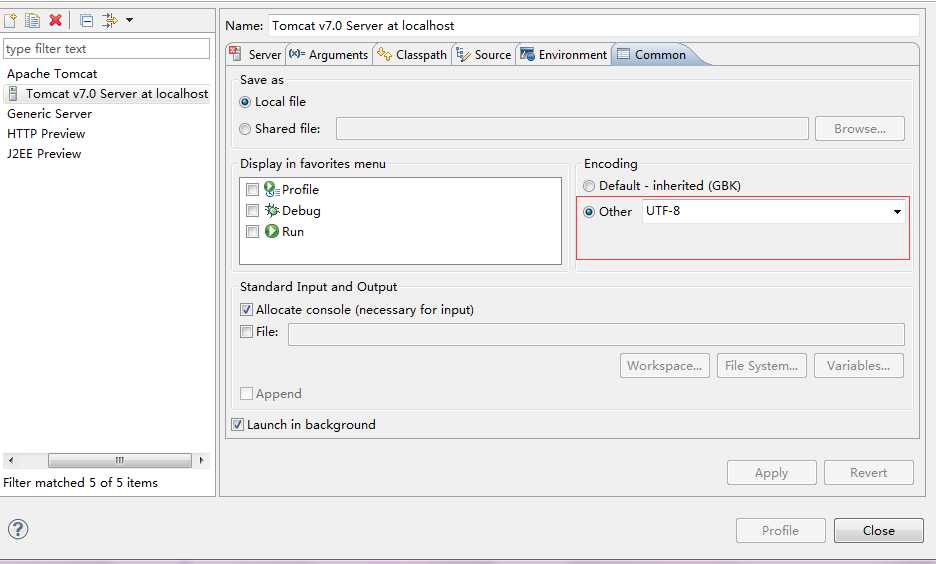Click the Shared file path field
Viewport: 936px width, 564px height.
(572, 128)
